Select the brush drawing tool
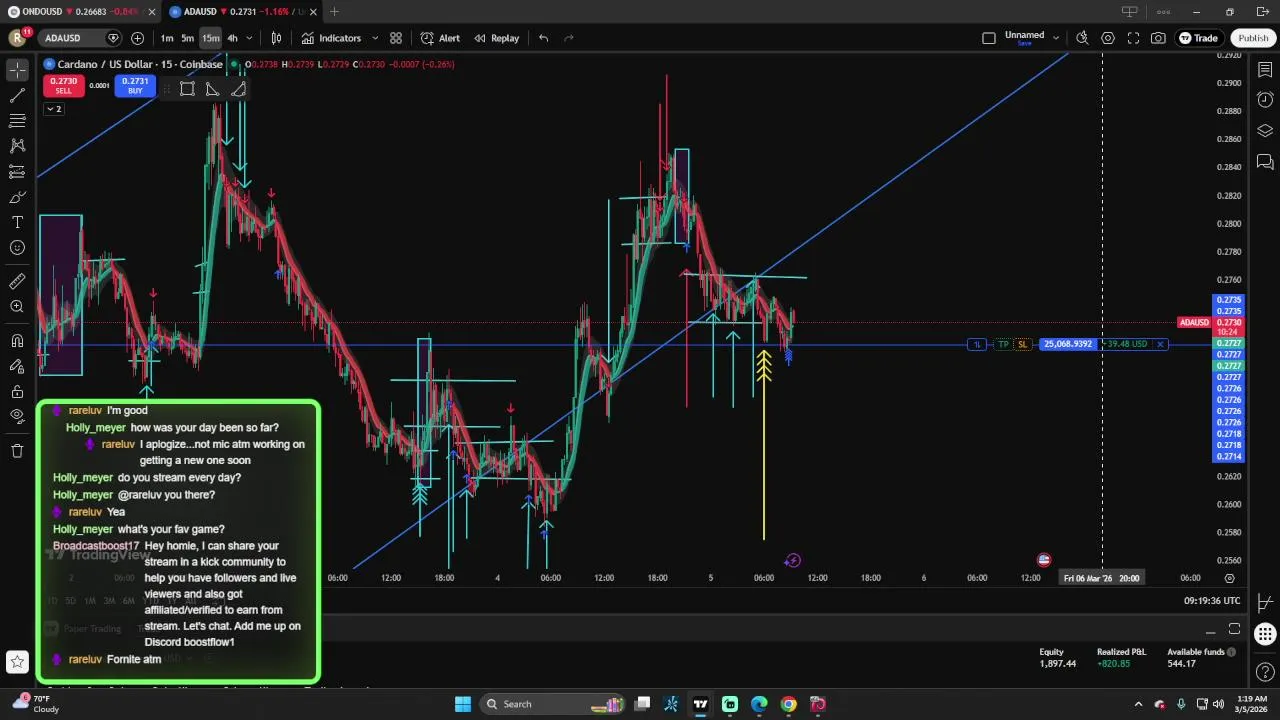1280x720 pixels. pos(17,197)
